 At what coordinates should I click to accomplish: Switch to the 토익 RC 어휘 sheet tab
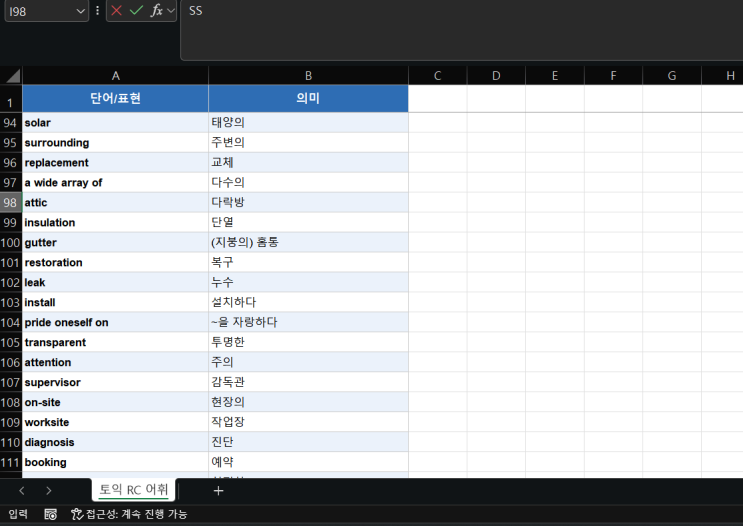point(134,490)
